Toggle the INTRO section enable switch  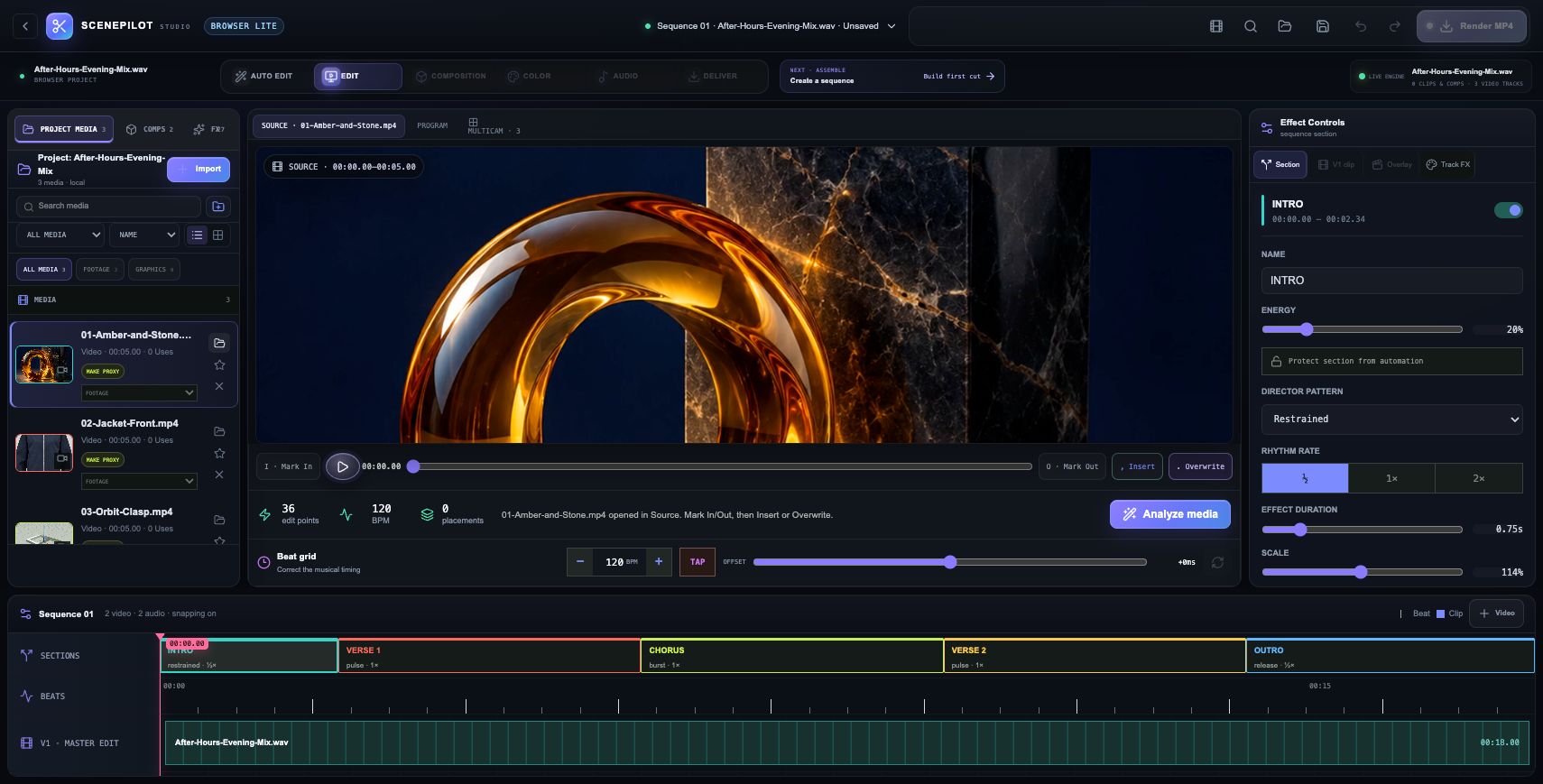tap(1508, 210)
